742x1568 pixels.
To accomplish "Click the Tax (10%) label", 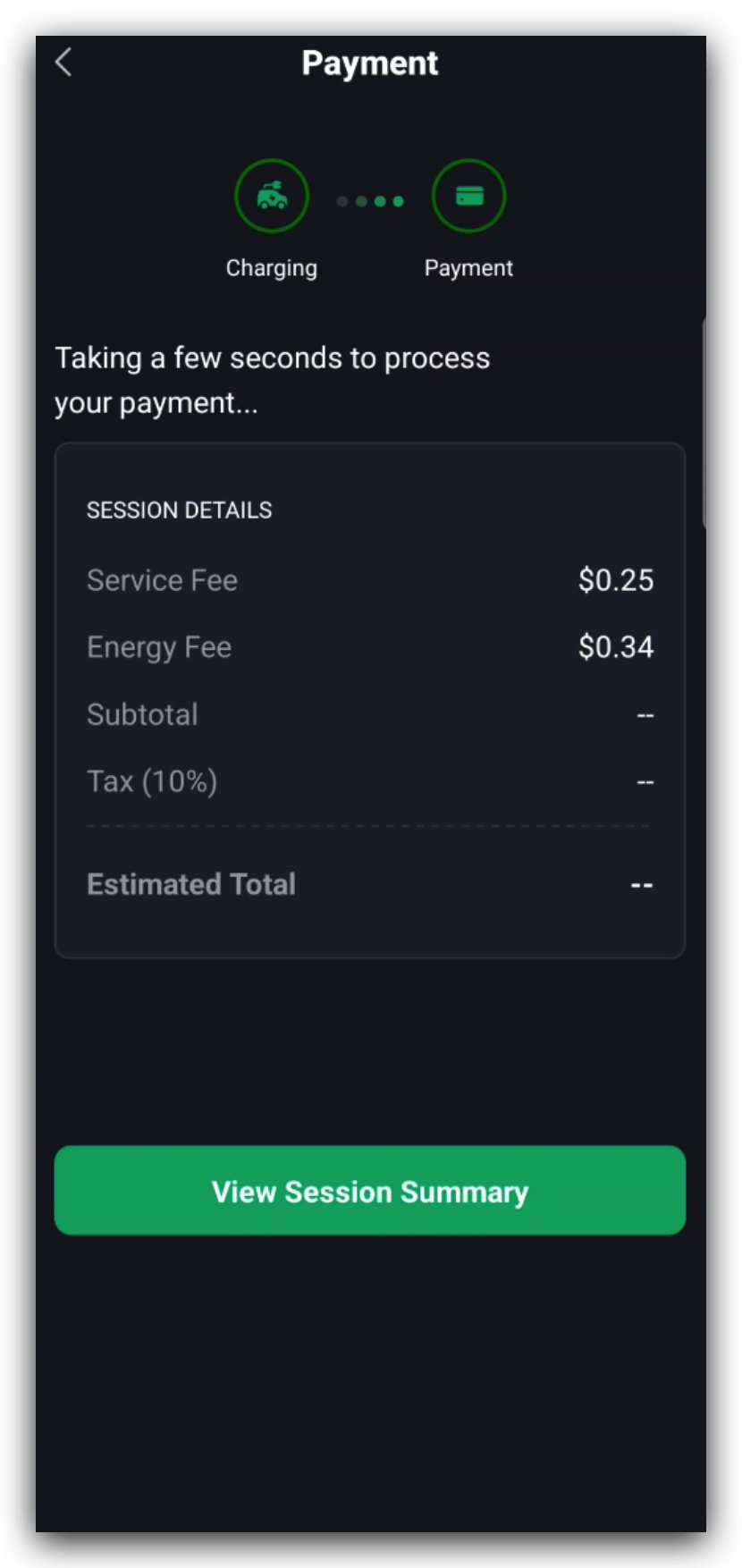I will pos(152,781).
